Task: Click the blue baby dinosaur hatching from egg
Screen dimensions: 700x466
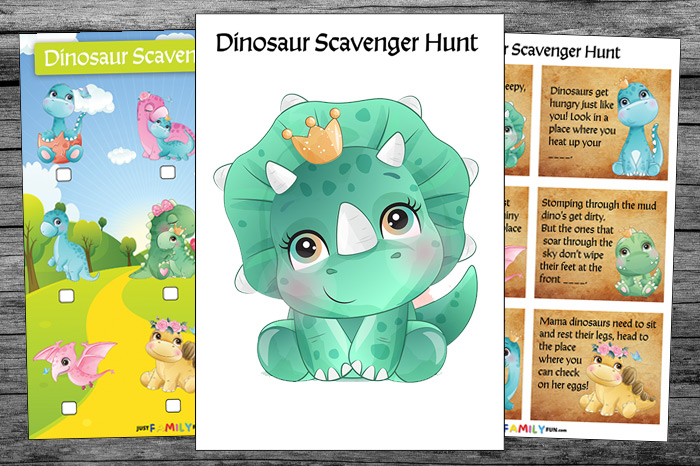Action: (x=62, y=124)
